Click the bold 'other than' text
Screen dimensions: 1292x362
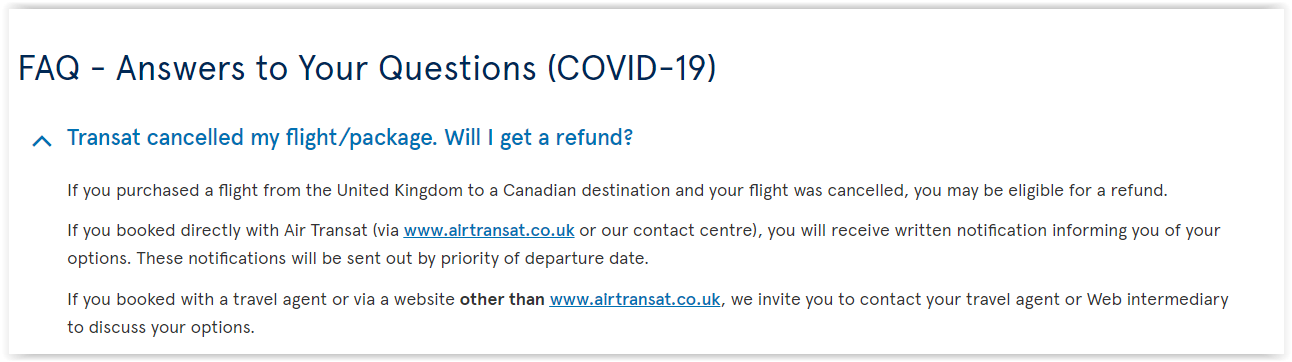(502, 299)
